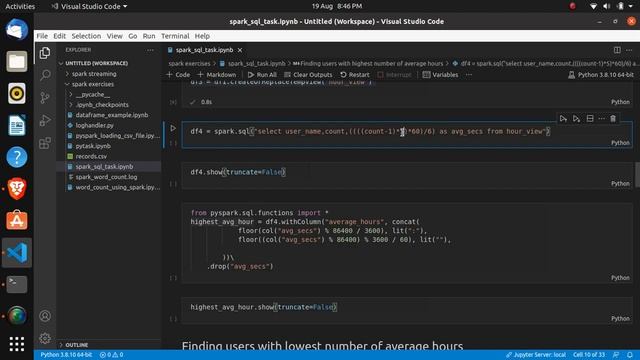Click Clear Outputs button
The image size is (640, 360).
coord(308,75)
